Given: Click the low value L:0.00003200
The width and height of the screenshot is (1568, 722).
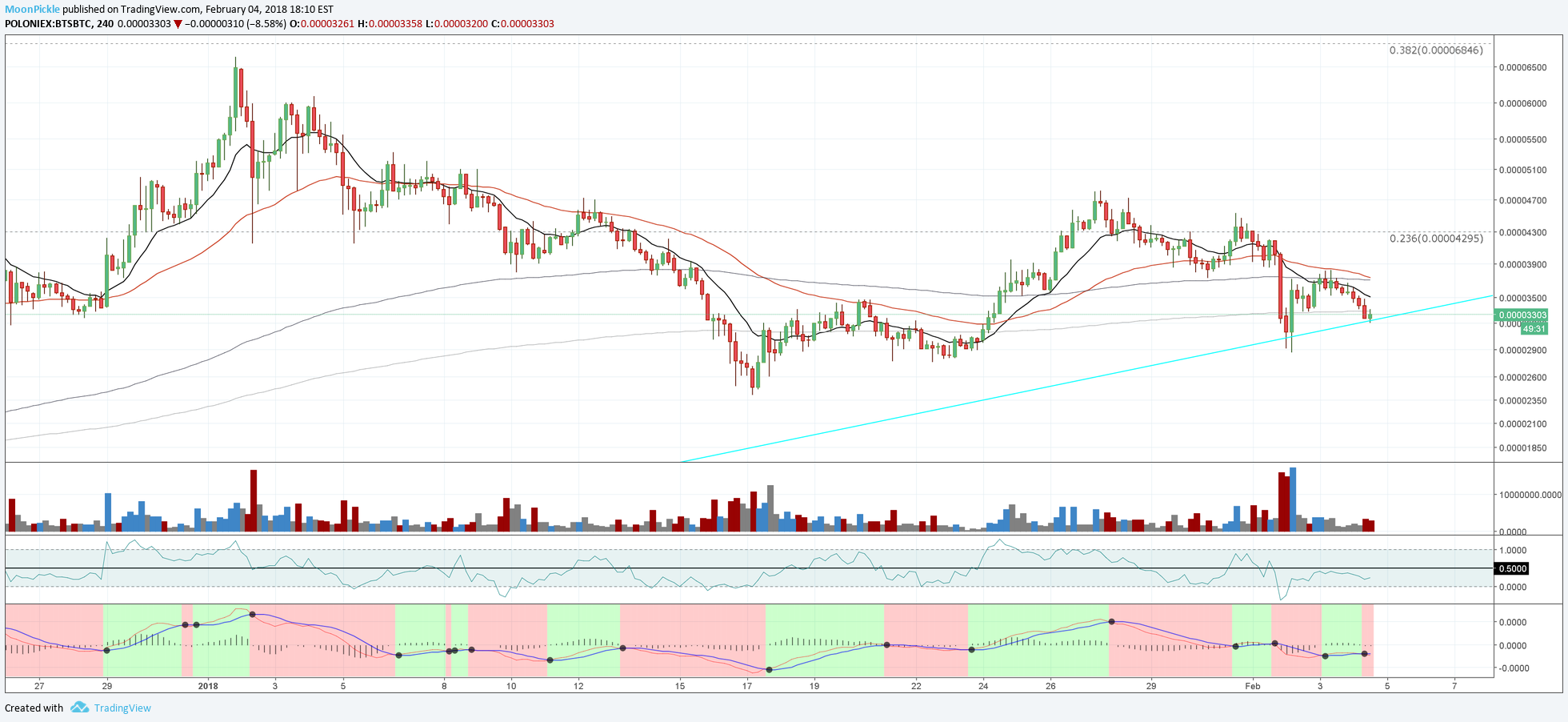Looking at the screenshot, I should tap(456, 24).
